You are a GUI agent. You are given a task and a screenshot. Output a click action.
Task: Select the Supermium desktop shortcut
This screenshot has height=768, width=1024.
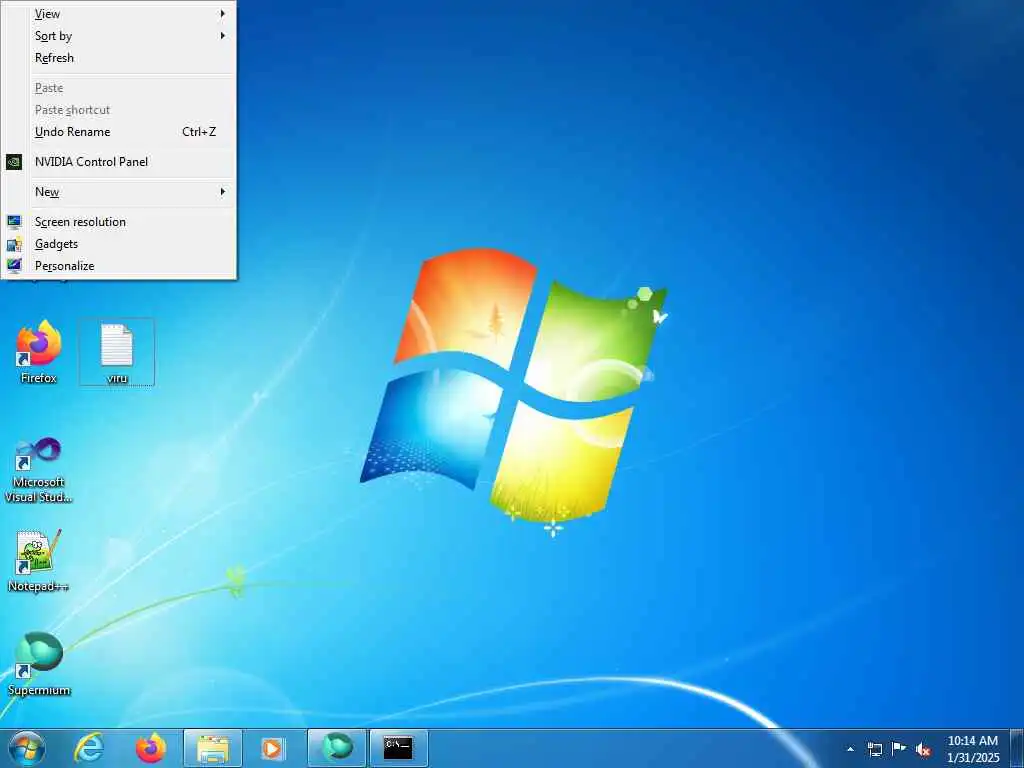click(x=39, y=664)
